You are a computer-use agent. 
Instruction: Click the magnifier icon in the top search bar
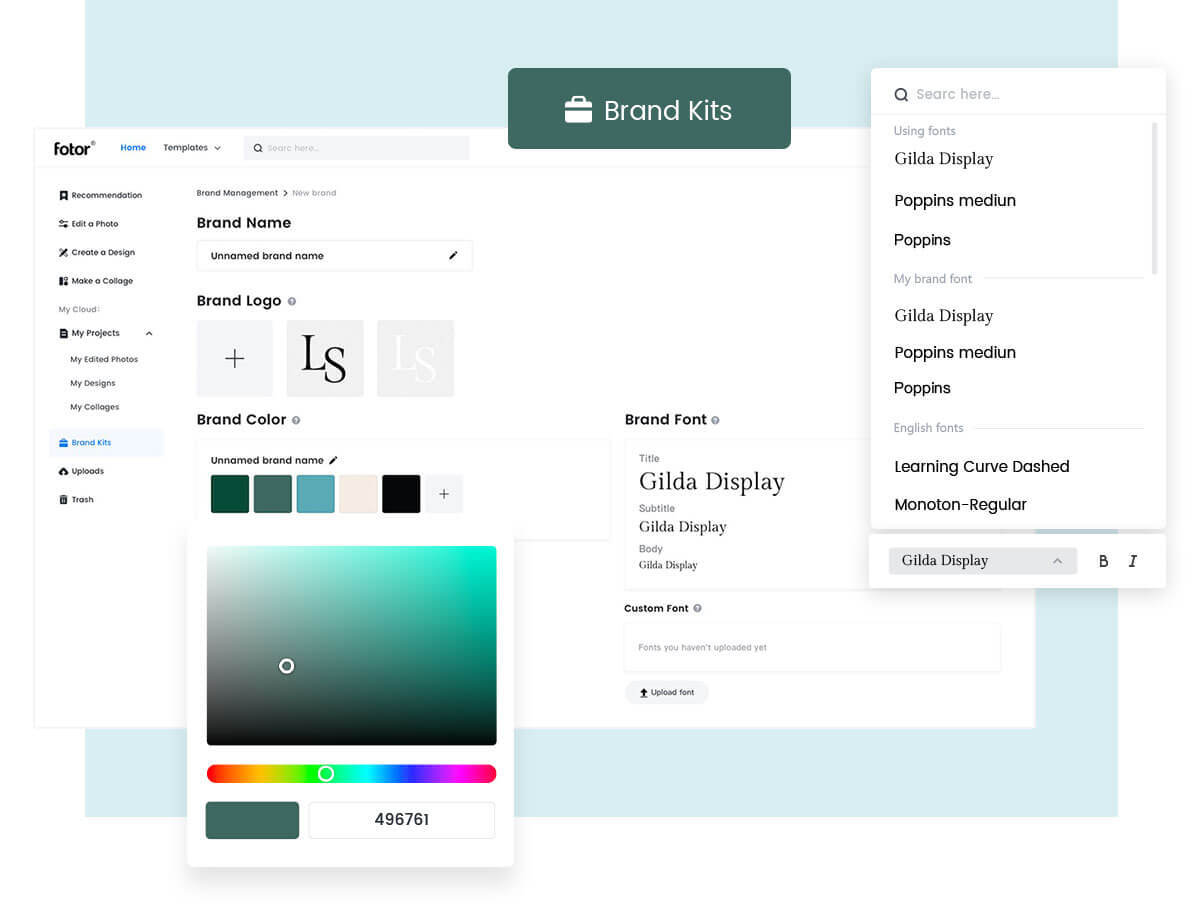258,148
